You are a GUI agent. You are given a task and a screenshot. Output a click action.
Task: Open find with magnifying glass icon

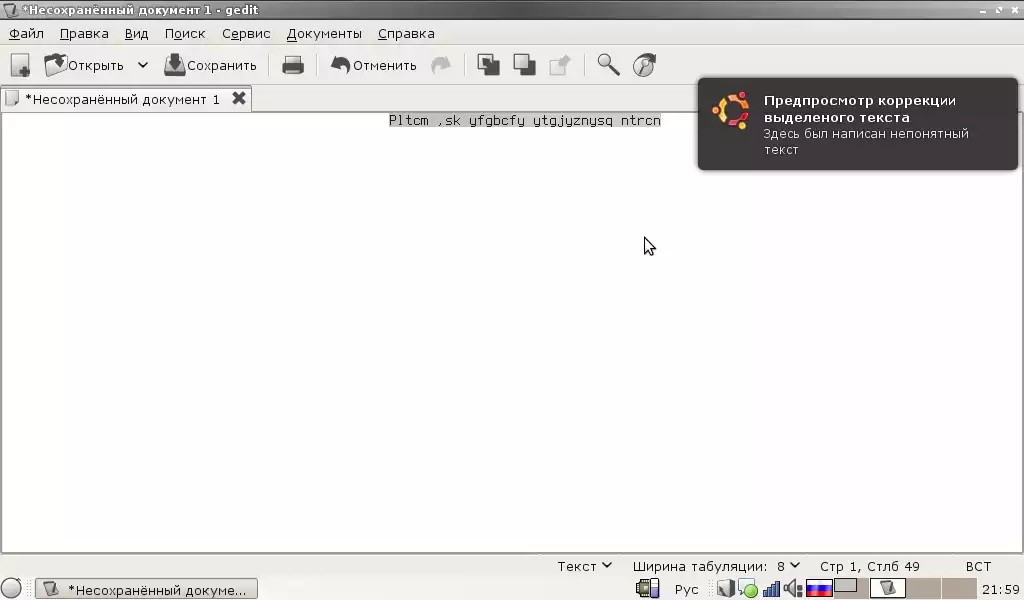[609, 65]
